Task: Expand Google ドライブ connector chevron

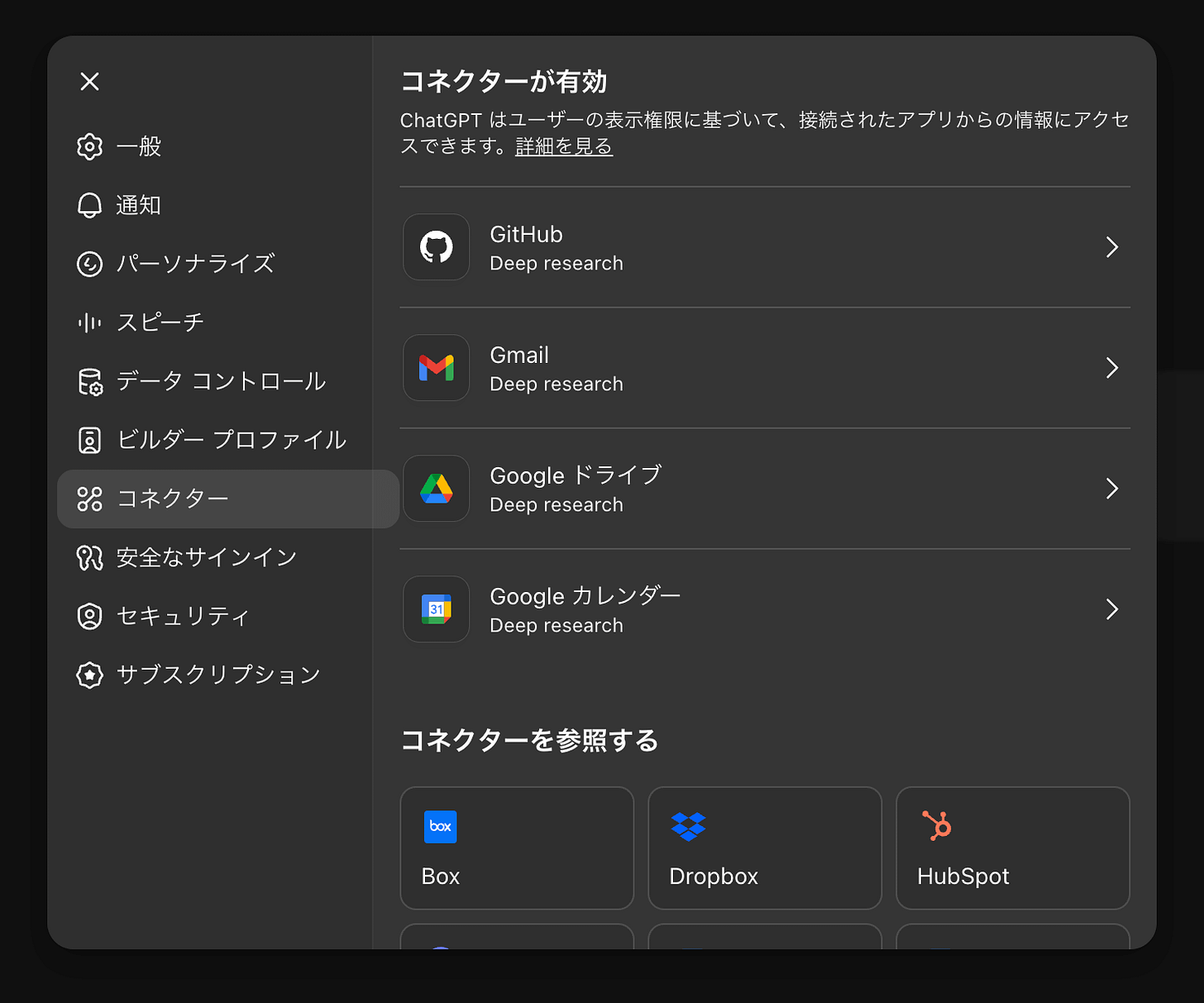Action: point(1112,488)
